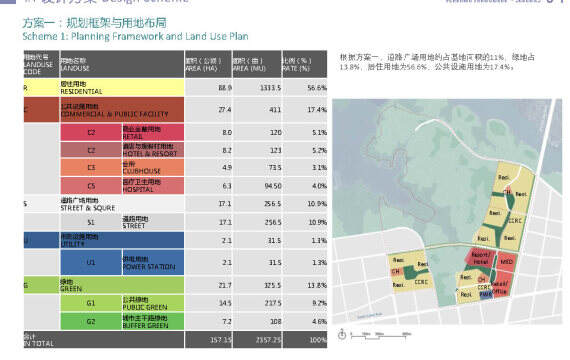570x360 pixels.
Task: Click the blue 'U1' swatch cell
Action: click(x=91, y=262)
